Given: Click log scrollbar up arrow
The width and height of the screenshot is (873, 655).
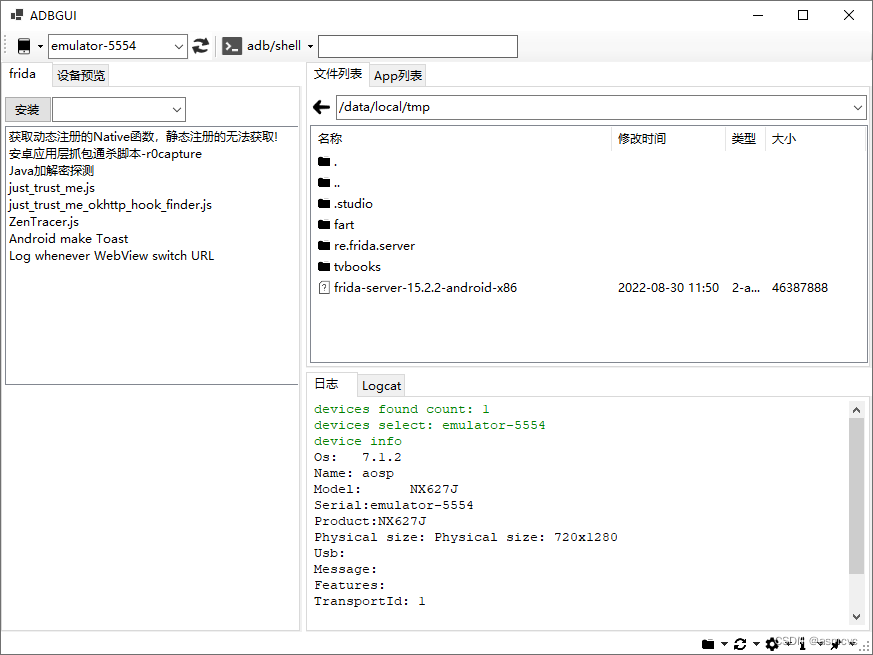Looking at the screenshot, I should pos(856,410).
